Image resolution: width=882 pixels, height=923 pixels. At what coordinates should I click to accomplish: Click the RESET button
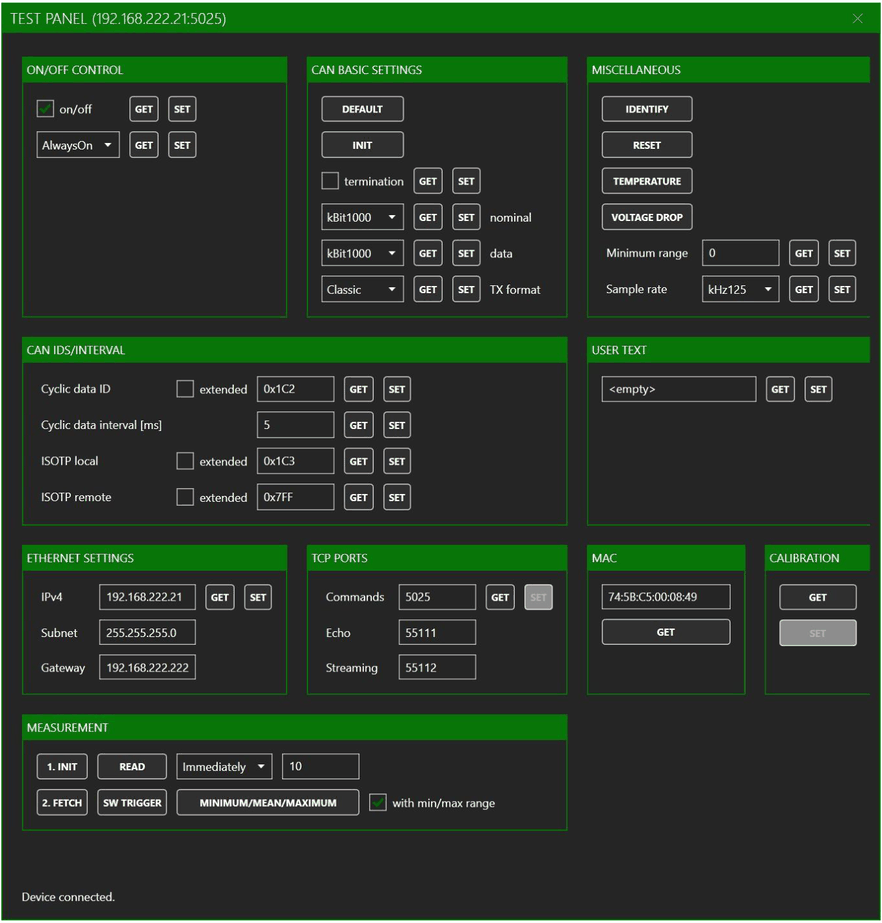(646, 145)
